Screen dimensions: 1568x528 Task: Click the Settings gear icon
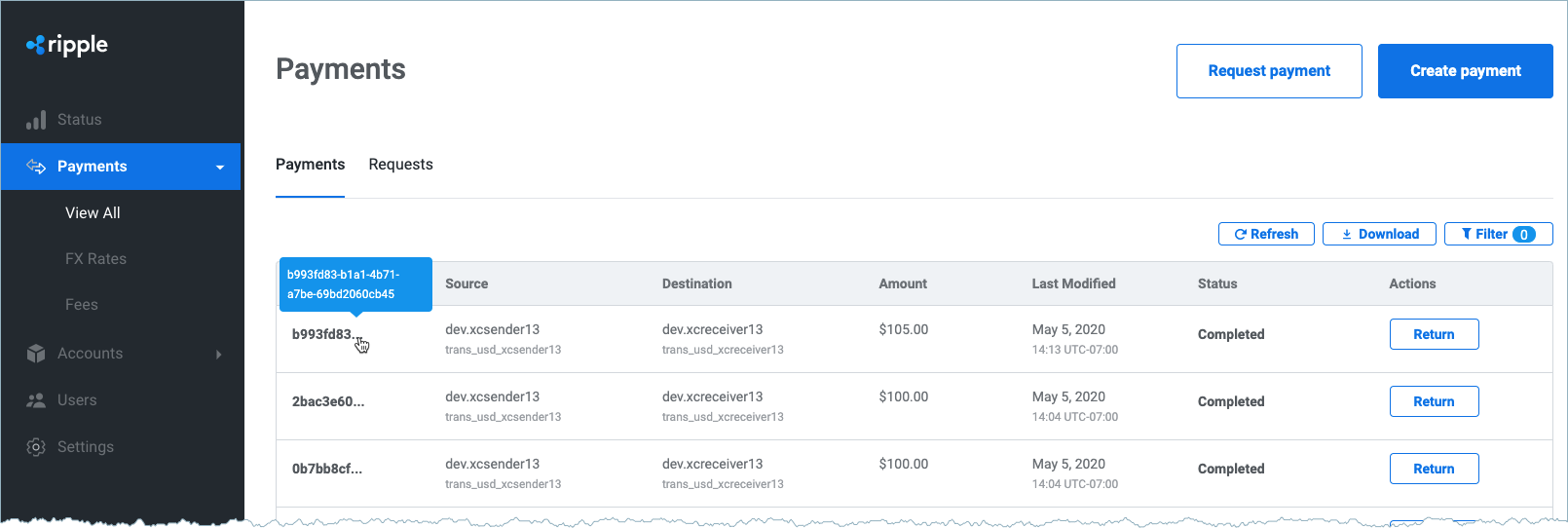point(36,447)
